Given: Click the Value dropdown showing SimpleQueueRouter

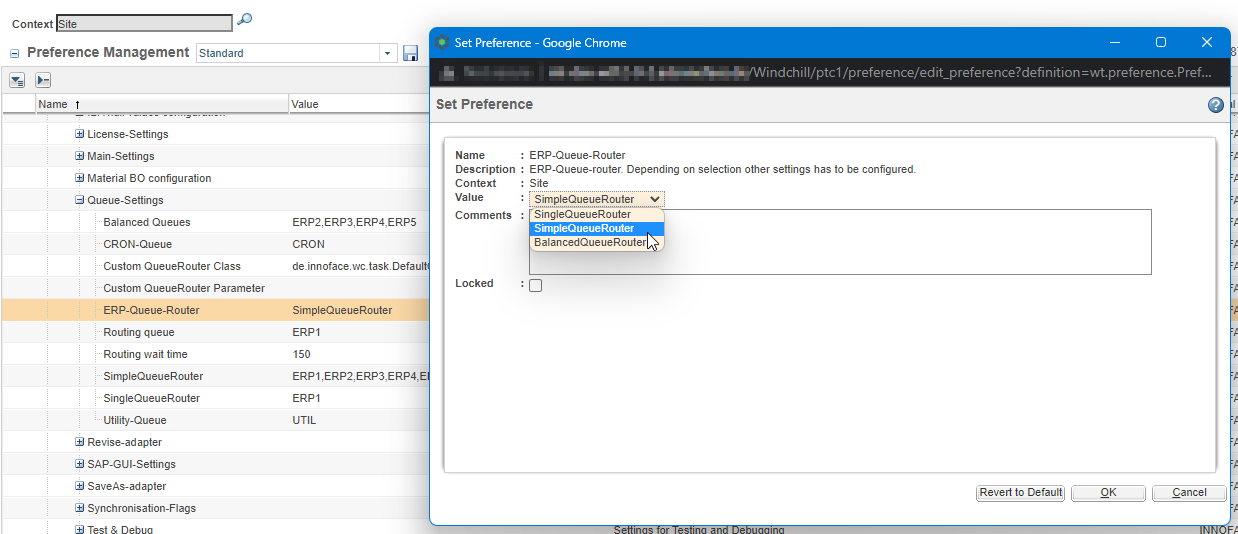Looking at the screenshot, I should click(x=596, y=199).
